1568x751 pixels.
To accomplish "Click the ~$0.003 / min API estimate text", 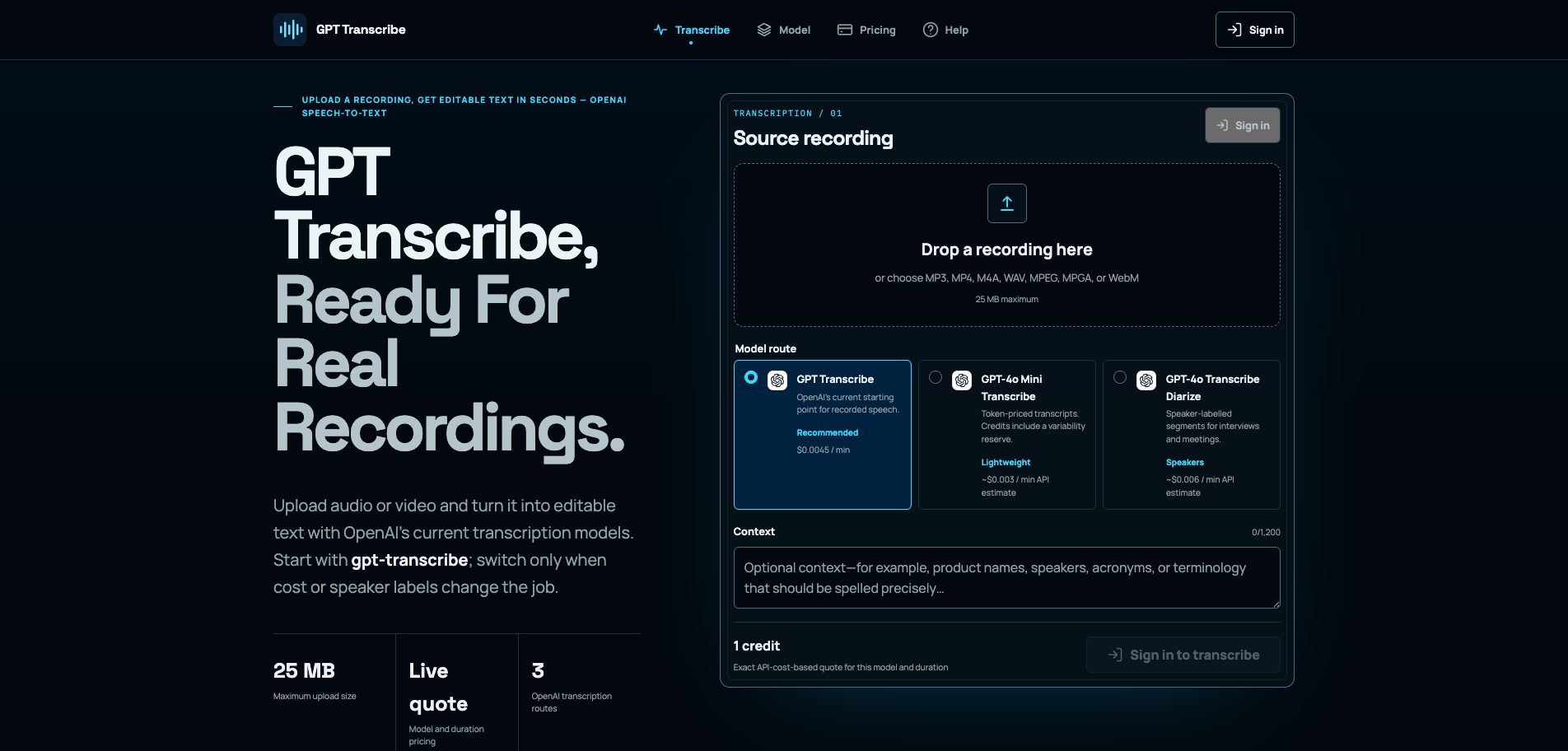I will click(x=1015, y=486).
